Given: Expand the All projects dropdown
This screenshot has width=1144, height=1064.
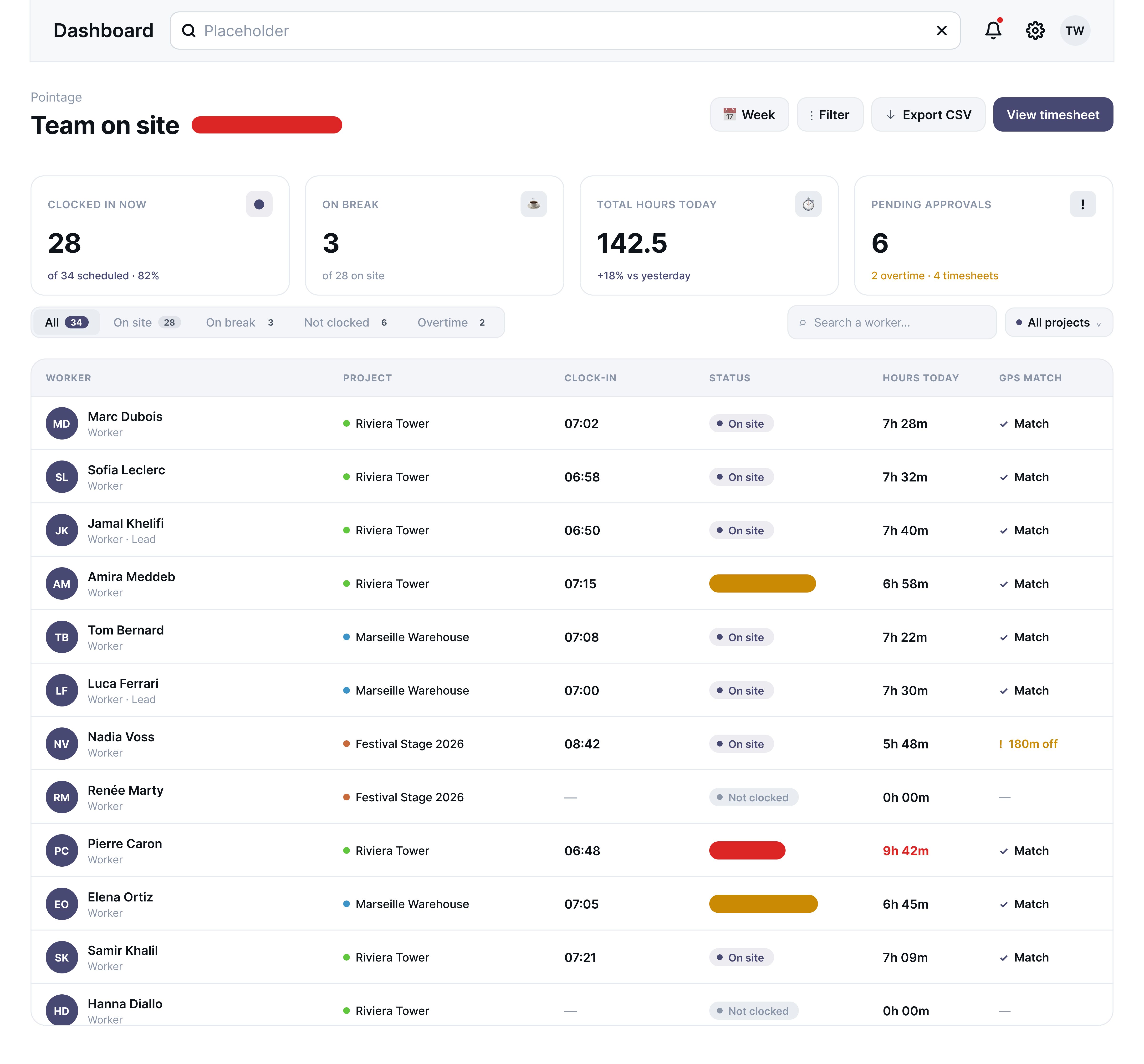Looking at the screenshot, I should [1058, 323].
